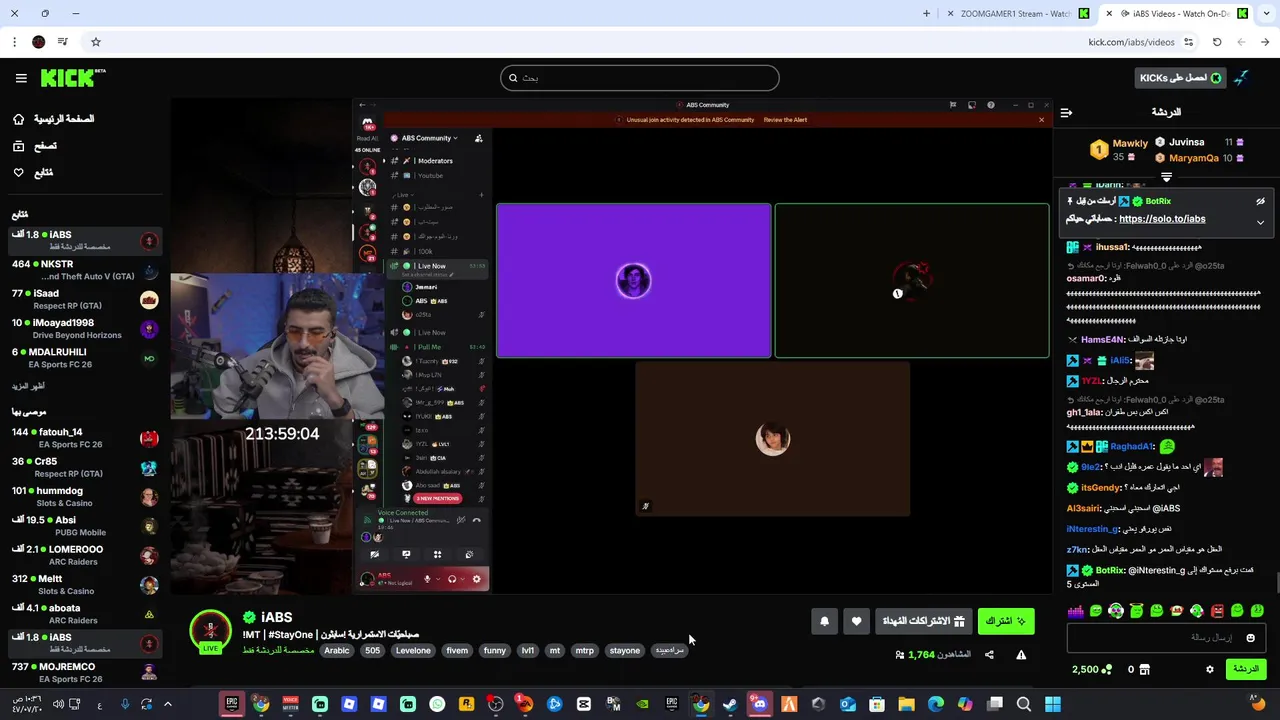Click Mawkly top gifter in leaderboard
1280x720 pixels.
1119,150
